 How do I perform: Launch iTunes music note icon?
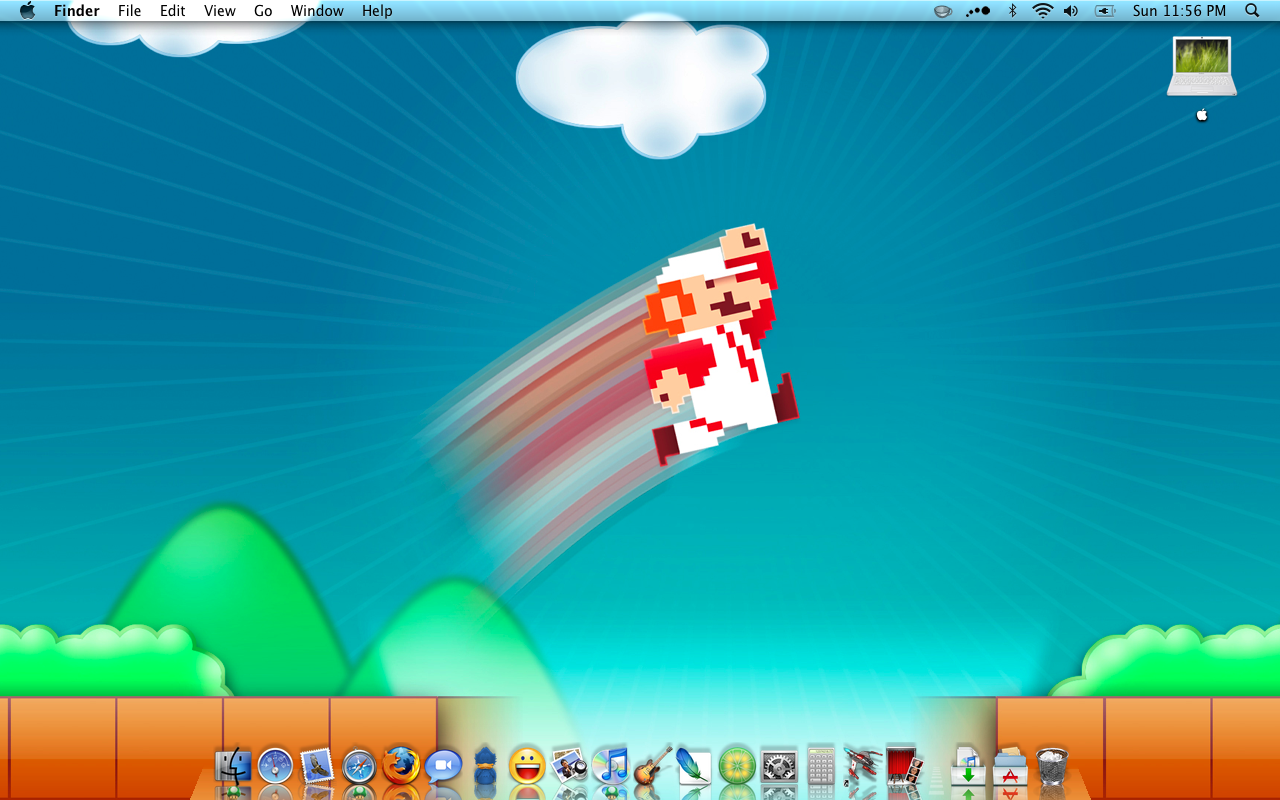click(x=611, y=766)
